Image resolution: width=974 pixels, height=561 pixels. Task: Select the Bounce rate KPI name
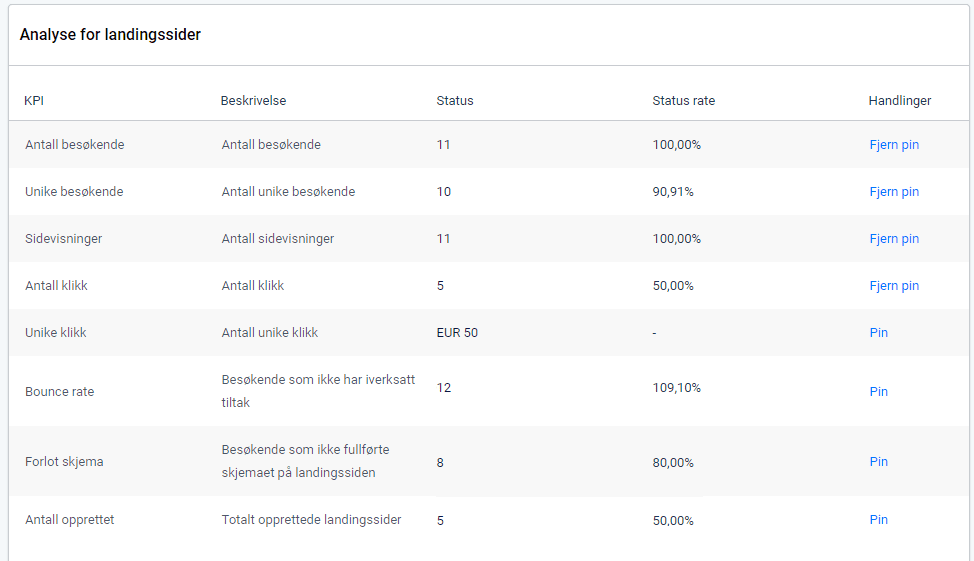(60, 392)
